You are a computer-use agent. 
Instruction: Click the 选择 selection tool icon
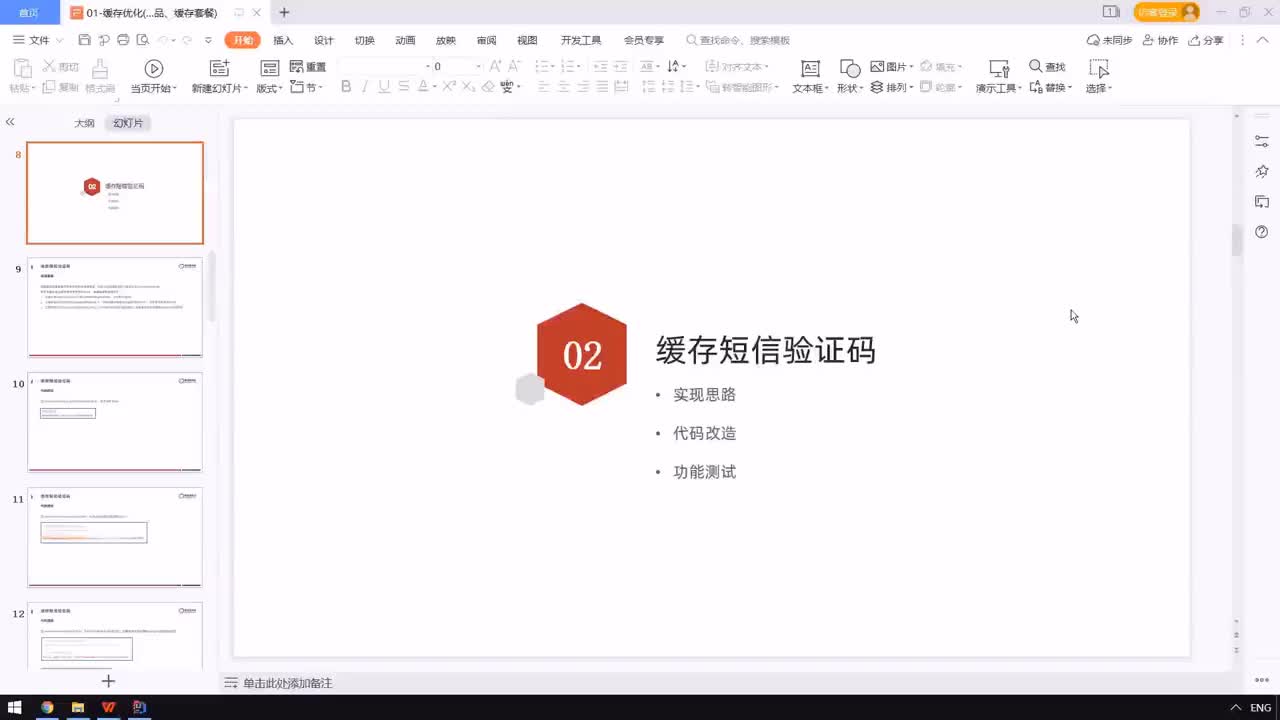coord(1099,68)
